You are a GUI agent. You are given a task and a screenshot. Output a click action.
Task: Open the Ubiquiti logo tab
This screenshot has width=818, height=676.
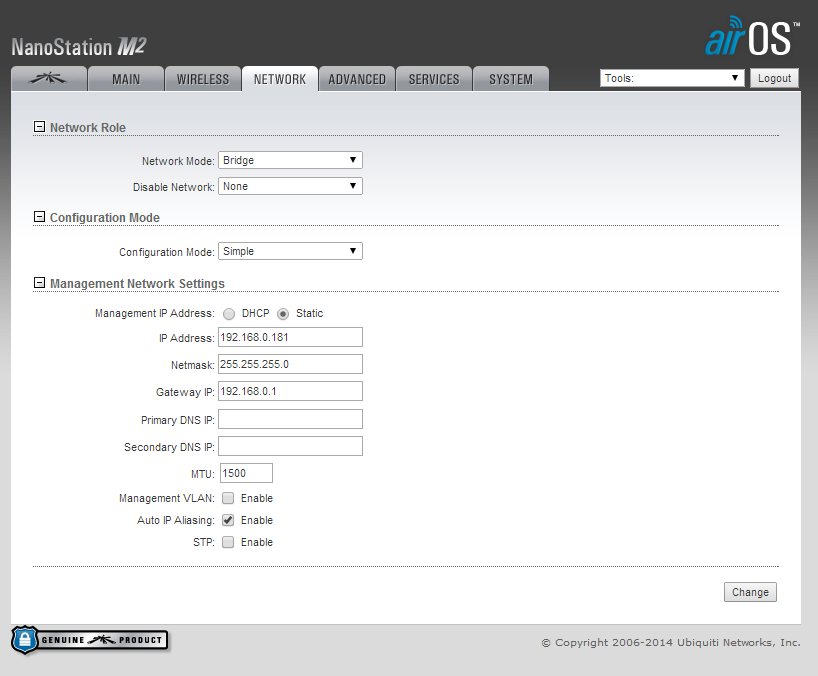click(x=49, y=79)
